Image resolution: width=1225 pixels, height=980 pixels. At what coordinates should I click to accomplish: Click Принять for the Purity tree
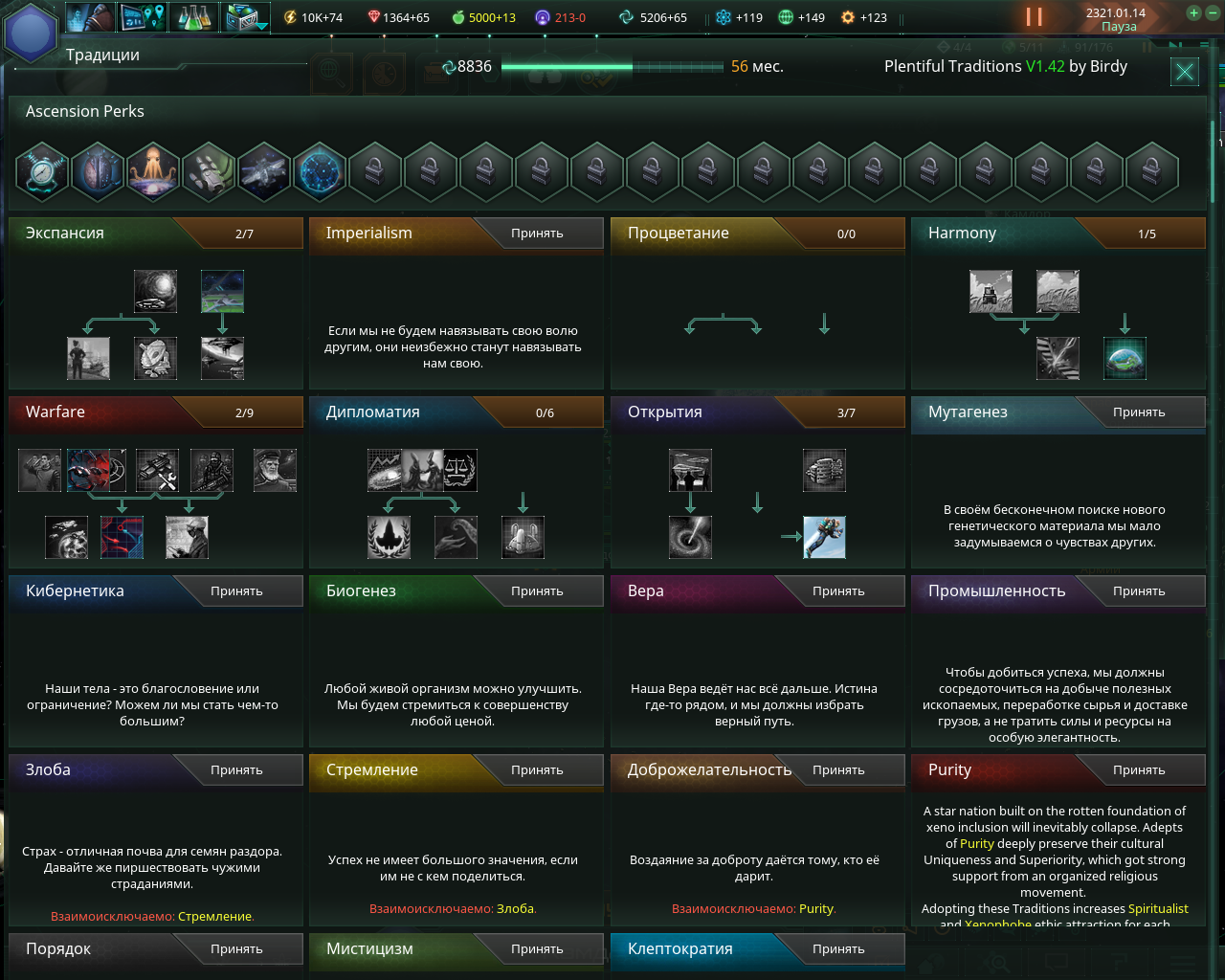[1140, 770]
